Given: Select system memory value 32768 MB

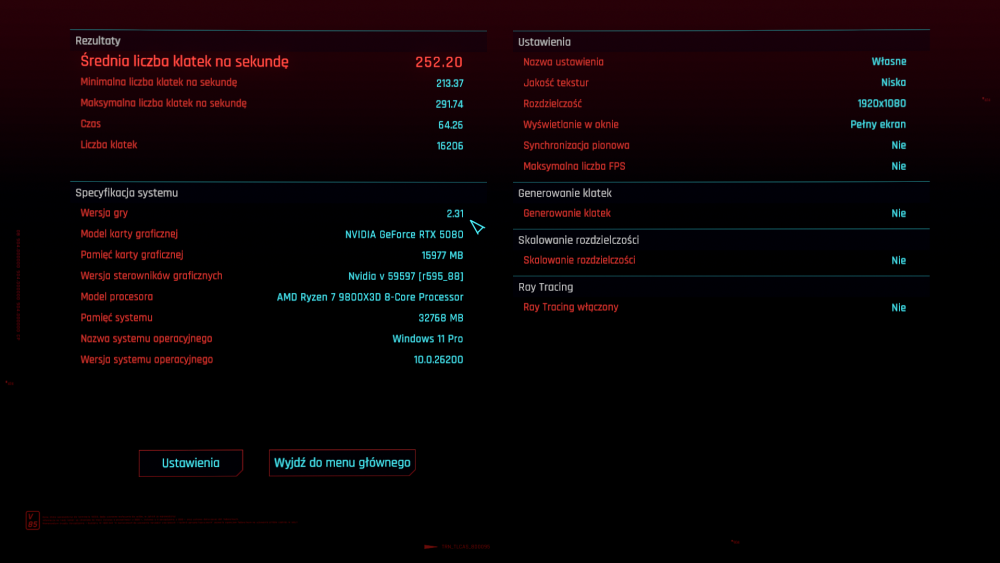Looking at the screenshot, I should point(441,318).
